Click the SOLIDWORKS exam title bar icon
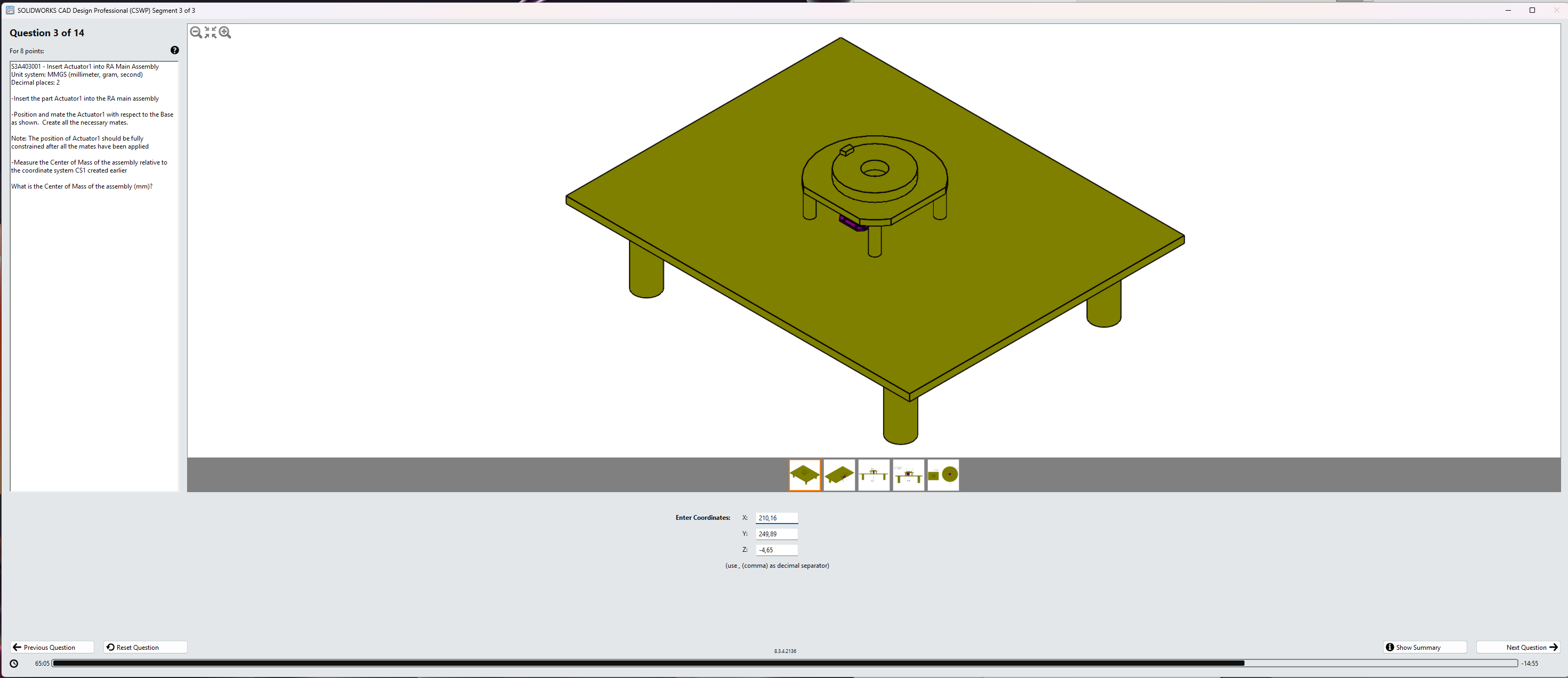This screenshot has width=1568, height=678. (10, 10)
